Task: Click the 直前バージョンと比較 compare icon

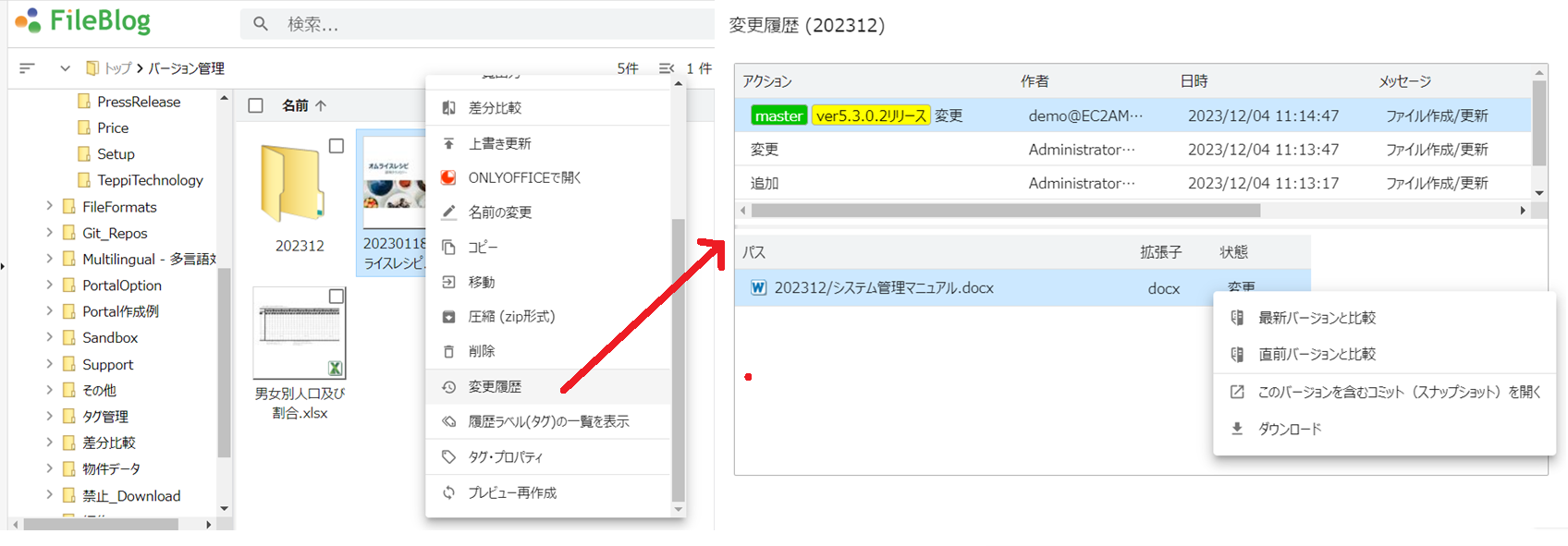Action: pyautogui.click(x=1237, y=354)
